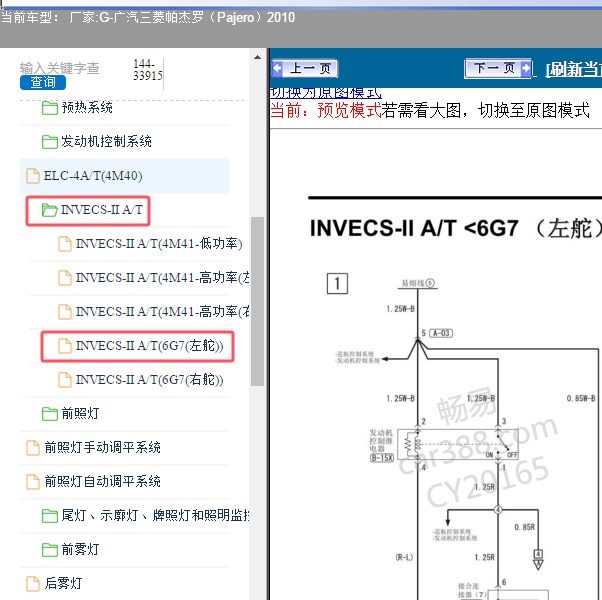Open INVECS-II A/T(4M41-低功率) diagram
Viewport: 602px width, 600px height.
(159, 244)
